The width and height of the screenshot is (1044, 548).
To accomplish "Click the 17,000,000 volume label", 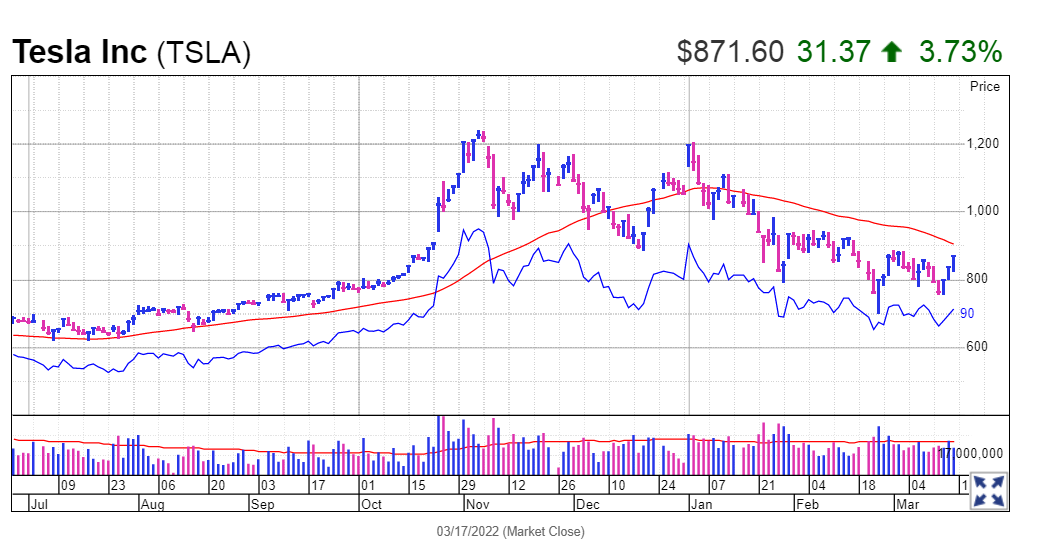I will point(971,453).
